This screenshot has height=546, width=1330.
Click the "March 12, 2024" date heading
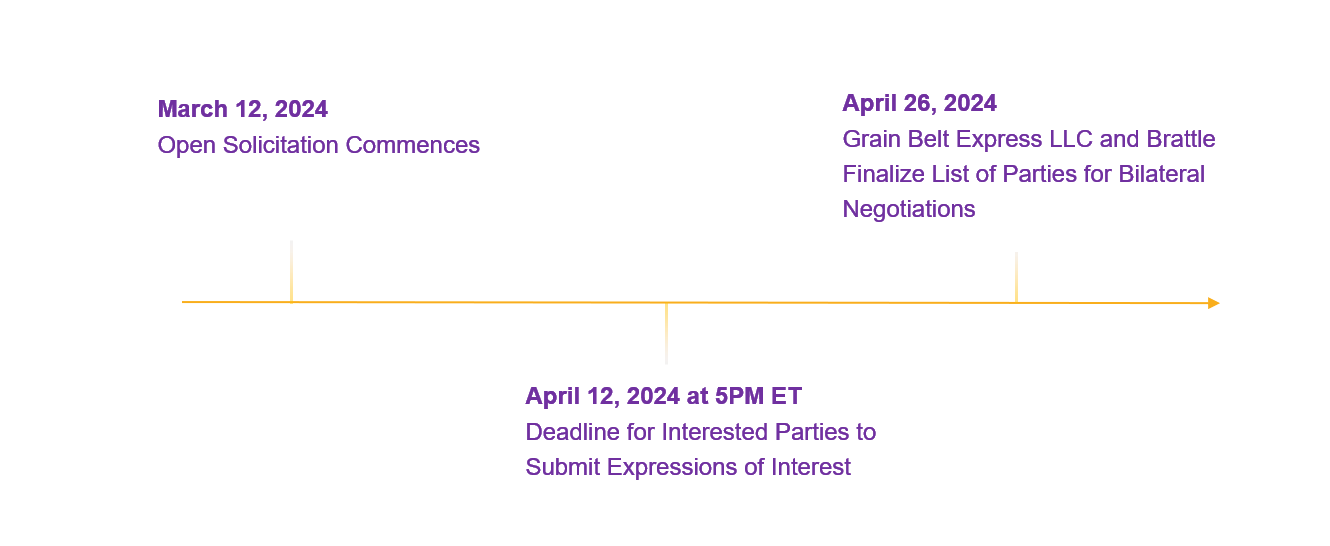(x=243, y=109)
